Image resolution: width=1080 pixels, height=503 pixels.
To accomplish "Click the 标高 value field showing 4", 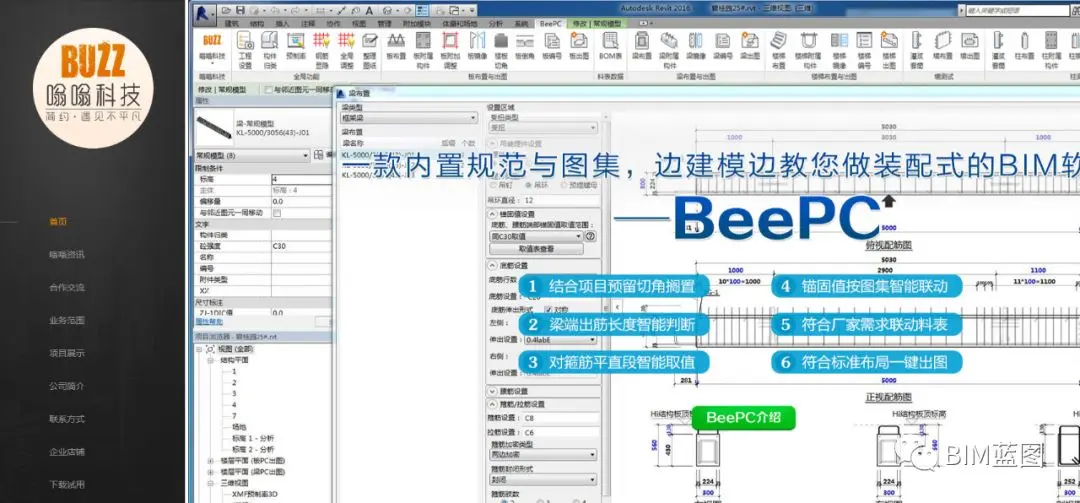I will click(301, 179).
